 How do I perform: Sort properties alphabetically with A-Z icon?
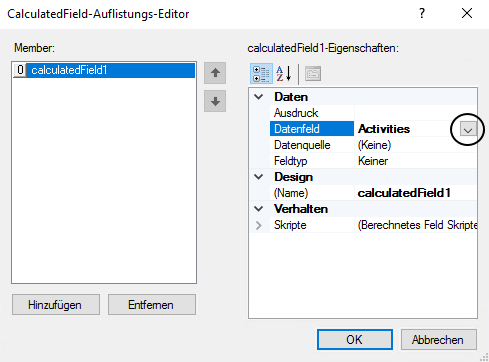(x=284, y=73)
